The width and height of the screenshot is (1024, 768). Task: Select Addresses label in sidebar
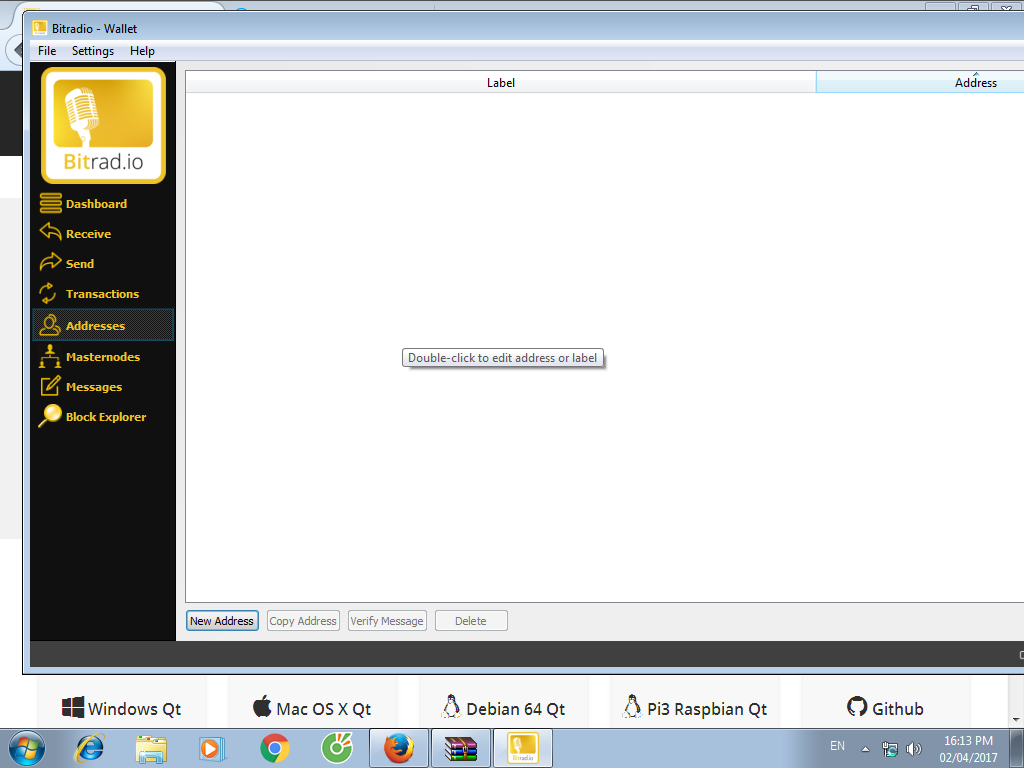click(95, 326)
